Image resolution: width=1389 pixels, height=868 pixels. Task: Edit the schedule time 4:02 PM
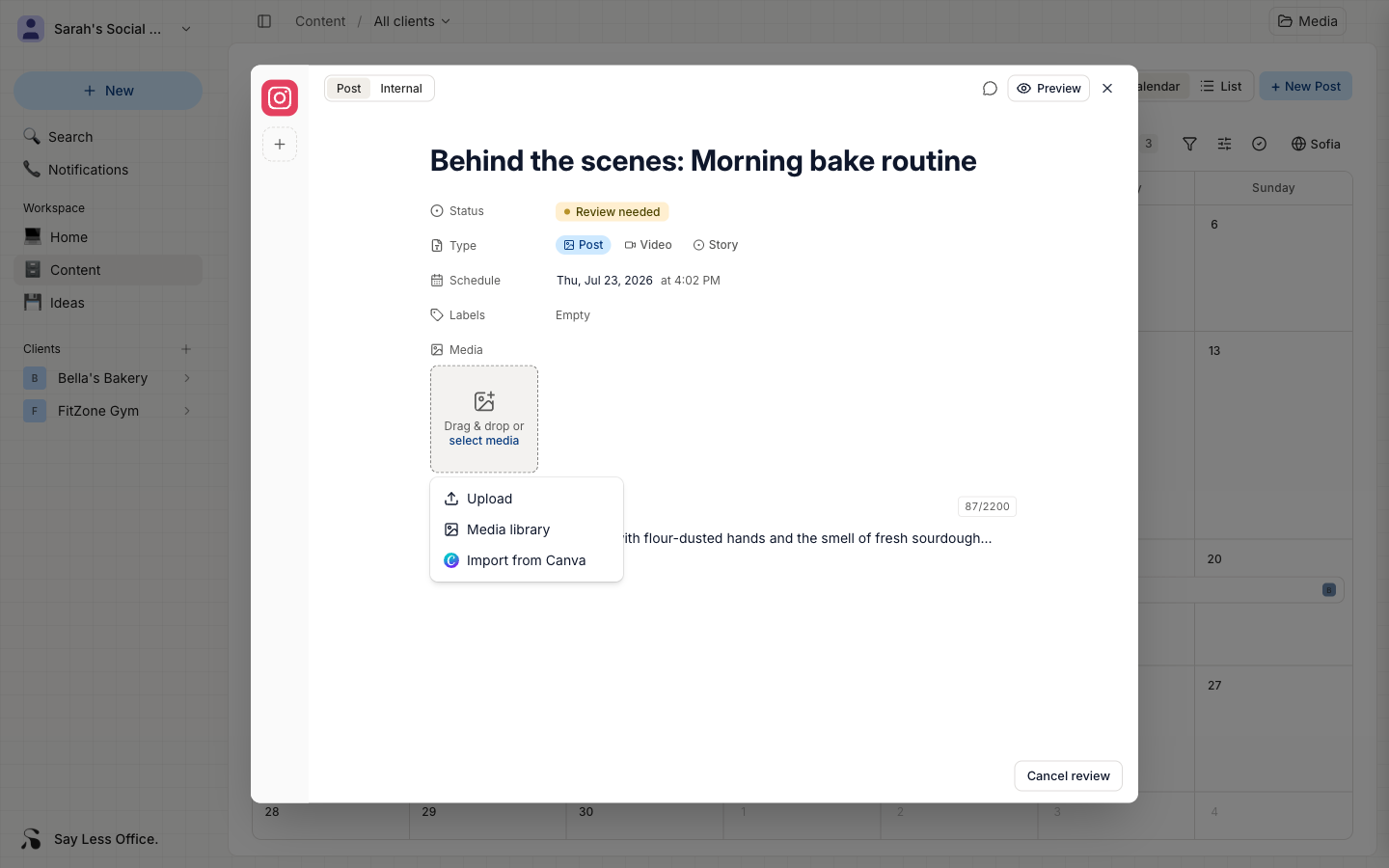(691, 281)
